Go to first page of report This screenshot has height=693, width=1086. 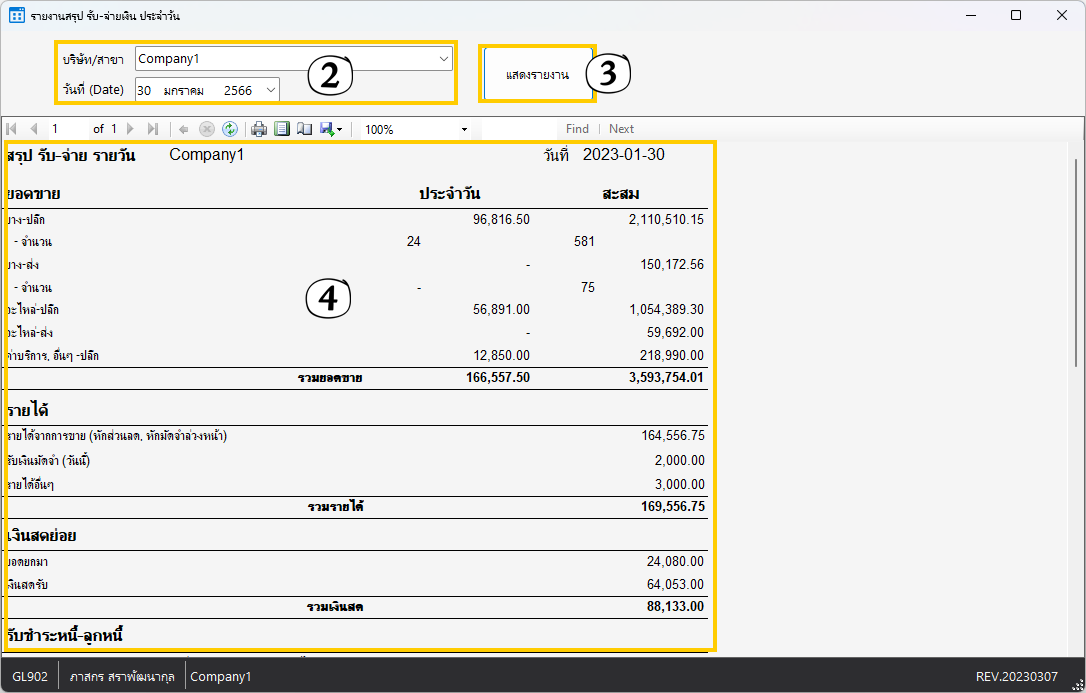click(x=12, y=129)
